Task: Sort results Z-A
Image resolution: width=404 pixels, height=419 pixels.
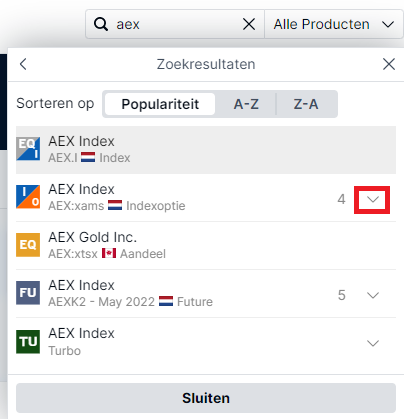Action: (306, 104)
